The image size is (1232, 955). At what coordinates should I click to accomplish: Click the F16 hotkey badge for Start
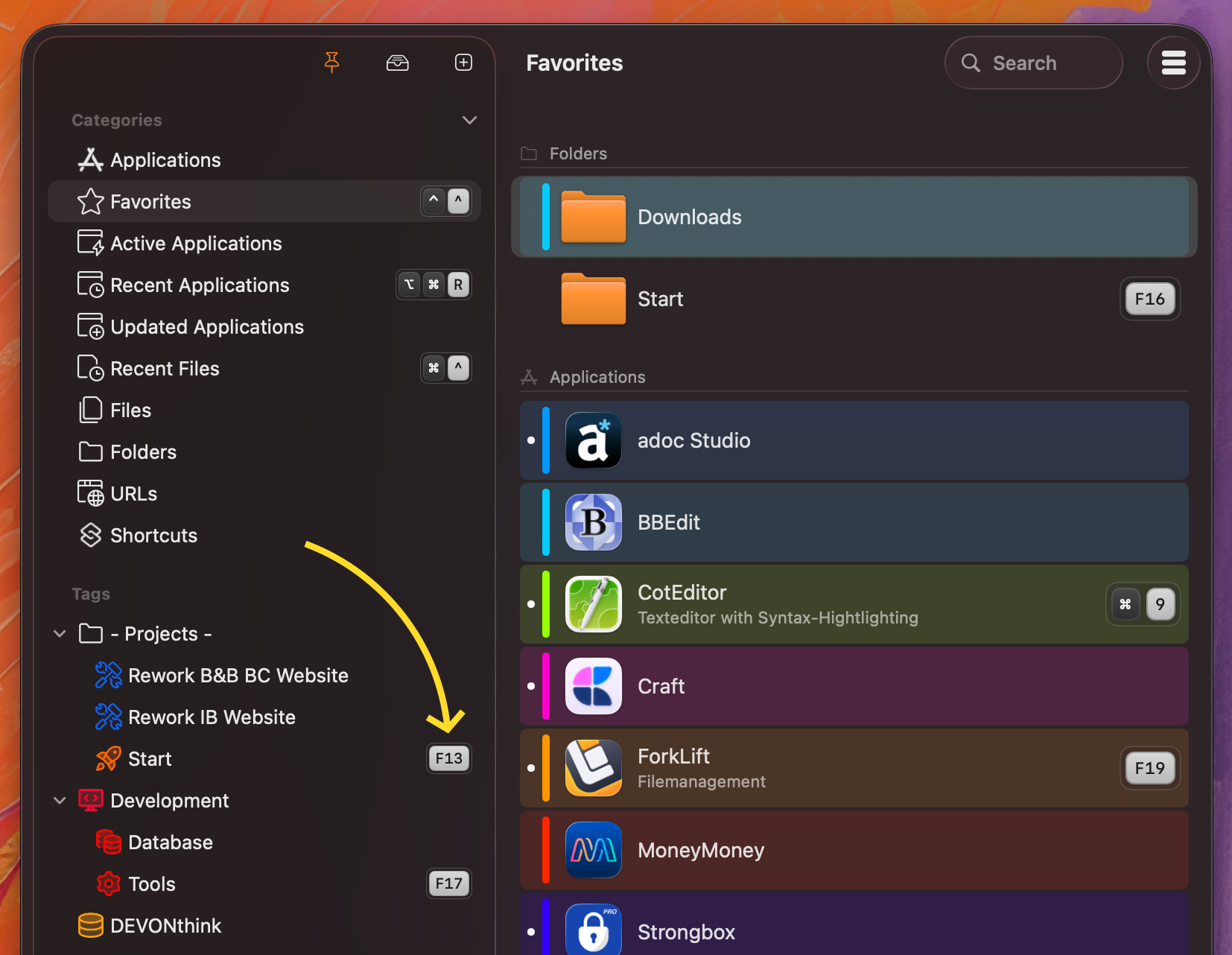point(1149,299)
